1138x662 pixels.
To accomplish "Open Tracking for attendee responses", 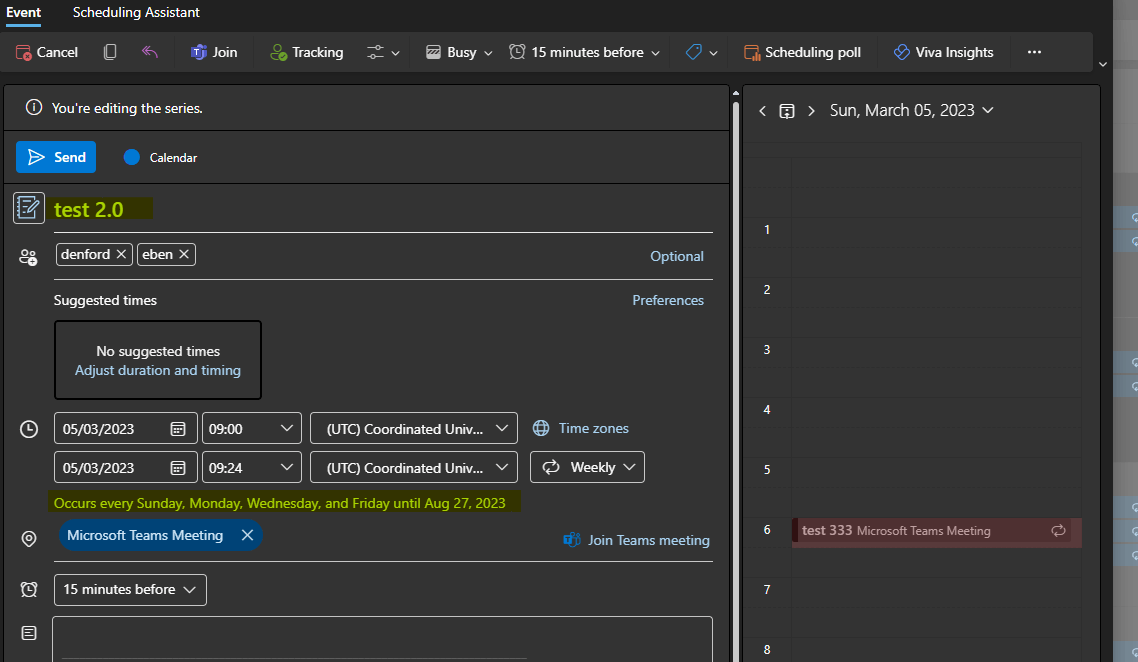I will point(306,52).
